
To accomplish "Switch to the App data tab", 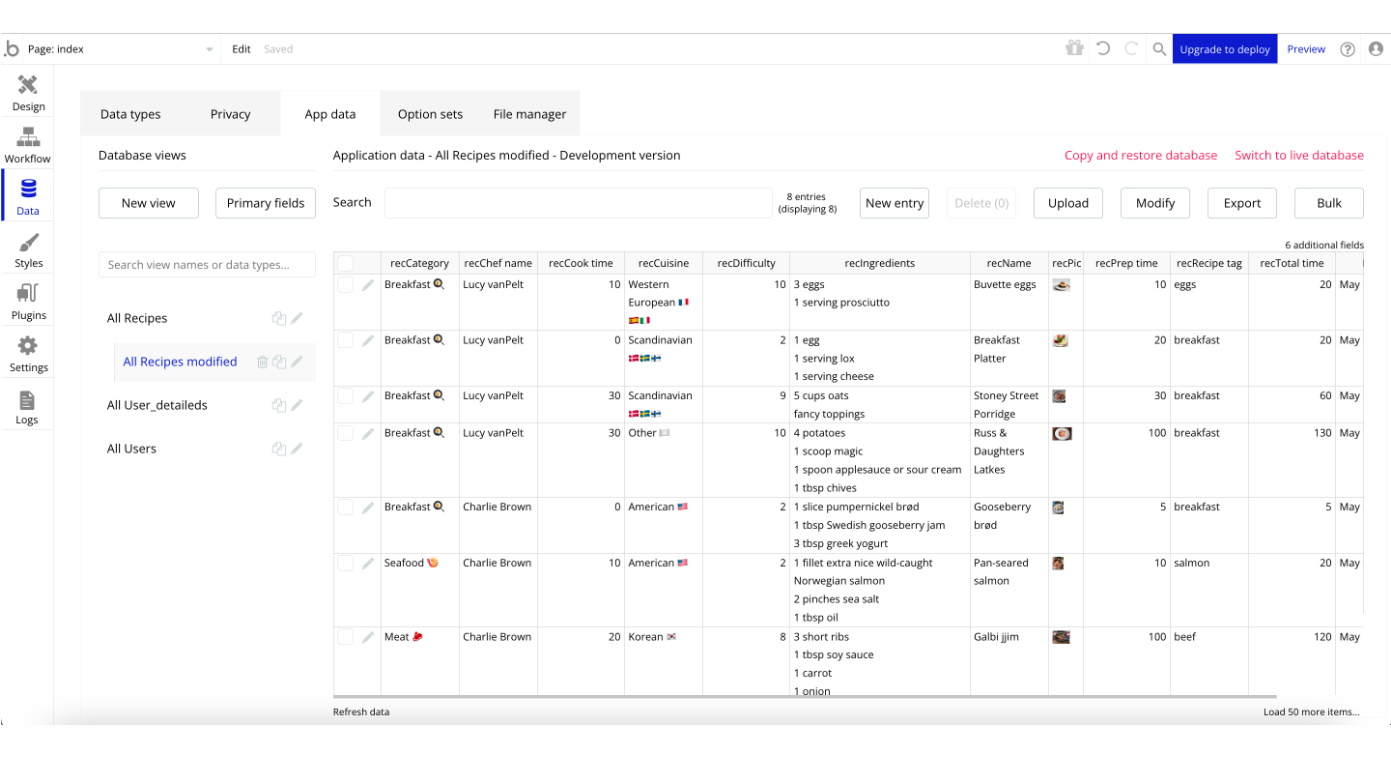I will point(330,114).
